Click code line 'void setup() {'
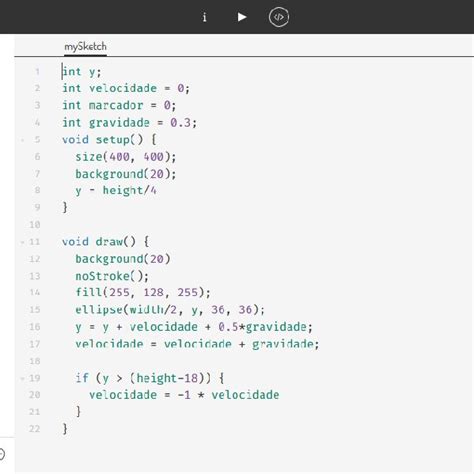474x474 pixels. pos(109,140)
